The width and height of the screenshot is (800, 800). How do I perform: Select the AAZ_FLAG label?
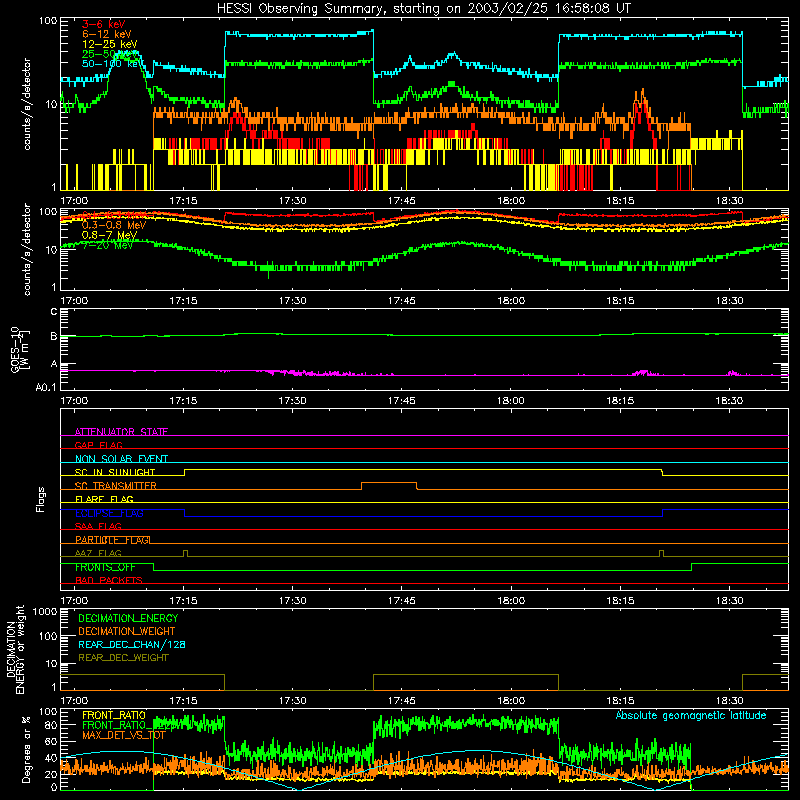[98, 553]
